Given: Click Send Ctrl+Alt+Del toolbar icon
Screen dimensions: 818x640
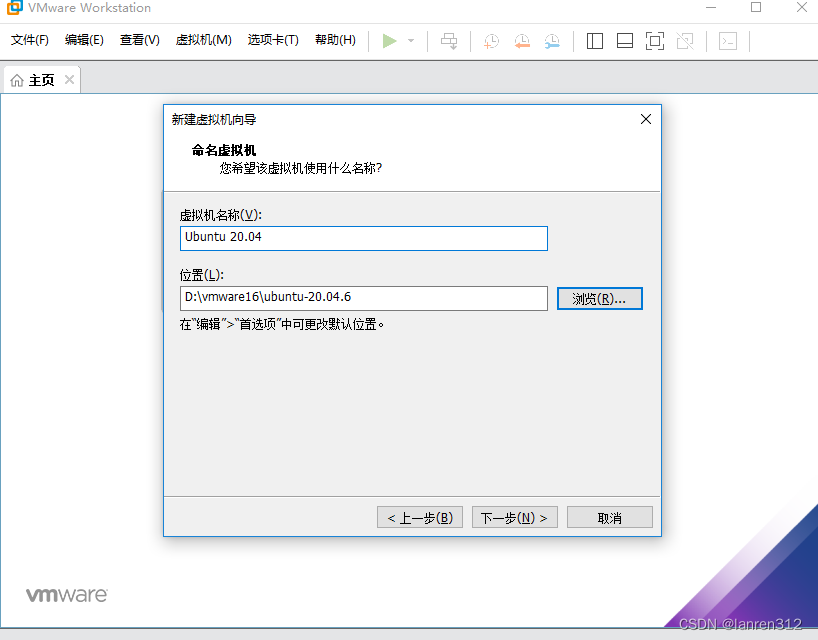Looking at the screenshot, I should [449, 41].
